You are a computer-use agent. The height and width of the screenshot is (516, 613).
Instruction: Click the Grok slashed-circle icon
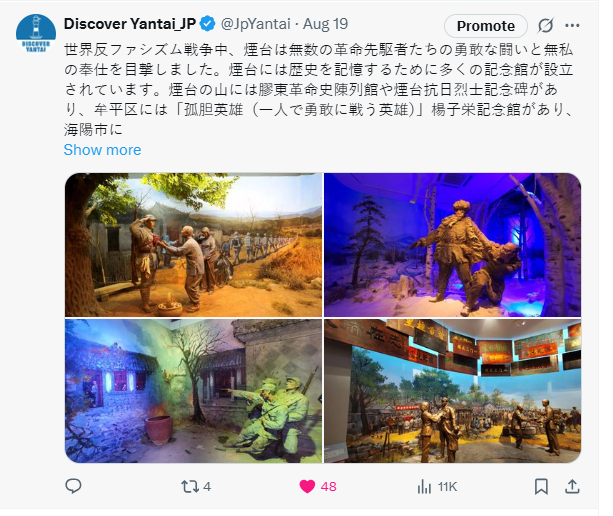point(545,26)
